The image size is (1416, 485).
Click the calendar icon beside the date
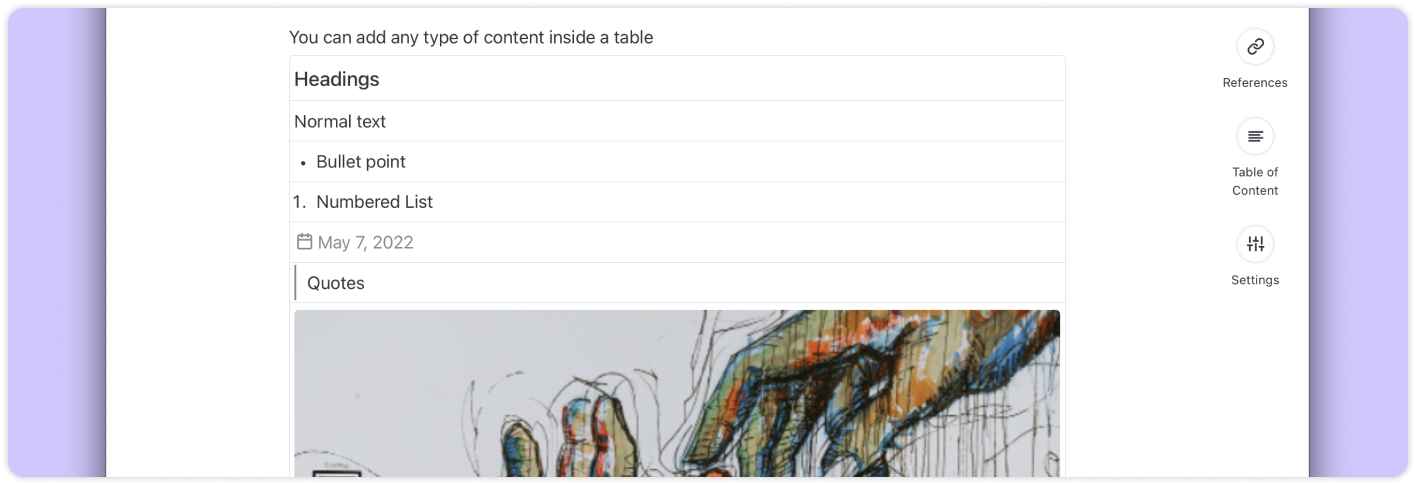pyautogui.click(x=305, y=242)
